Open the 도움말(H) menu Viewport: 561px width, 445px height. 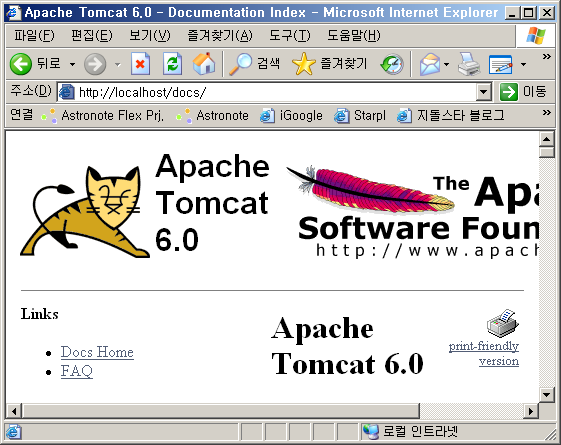click(x=354, y=35)
